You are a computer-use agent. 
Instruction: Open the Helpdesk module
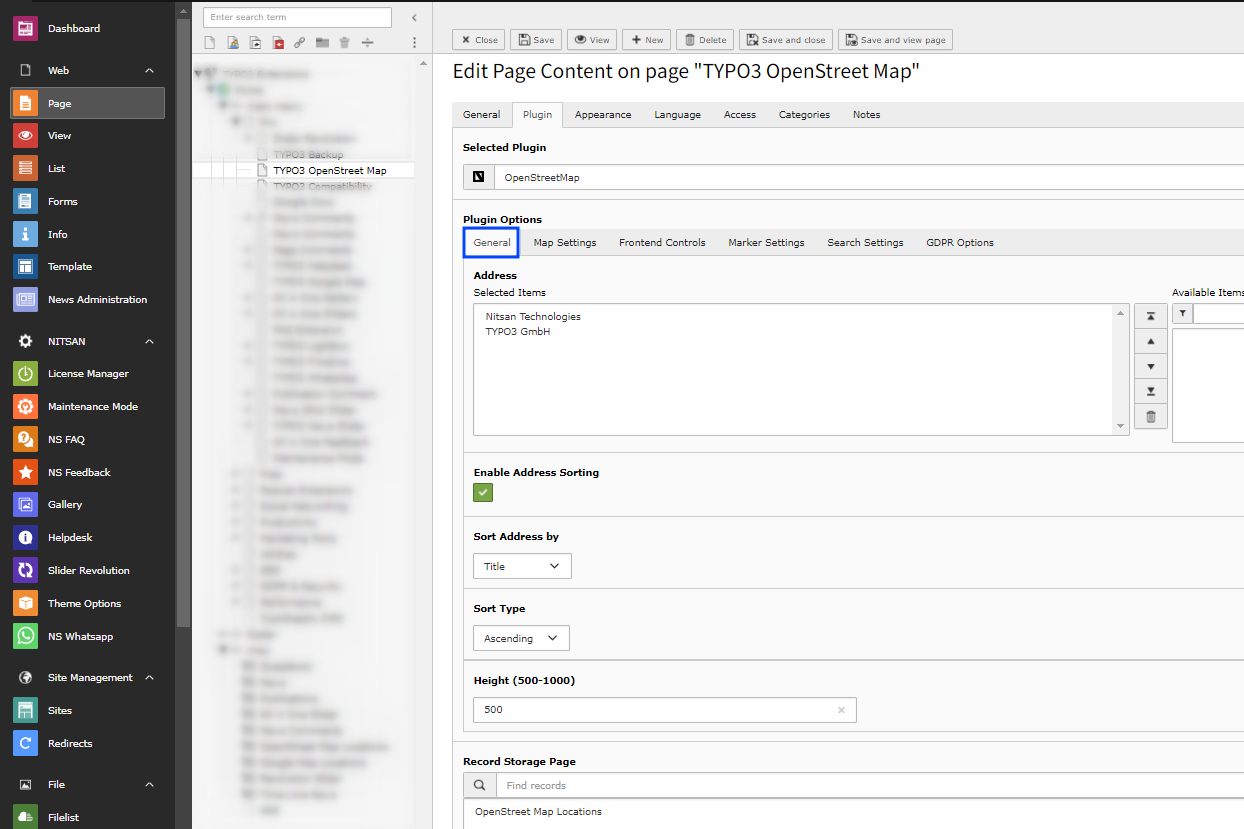tap(88, 537)
